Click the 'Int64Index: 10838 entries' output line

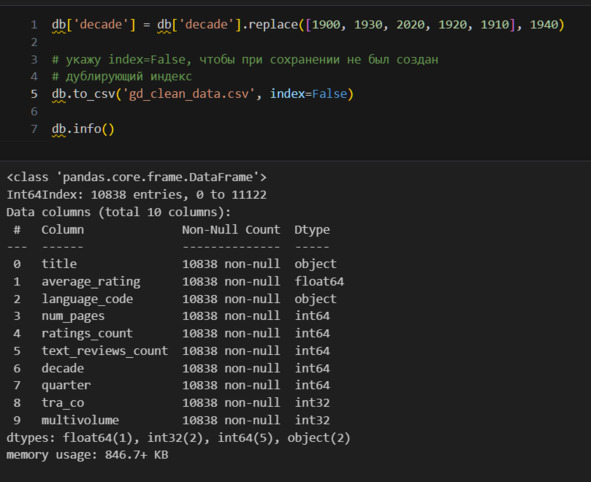point(136,195)
